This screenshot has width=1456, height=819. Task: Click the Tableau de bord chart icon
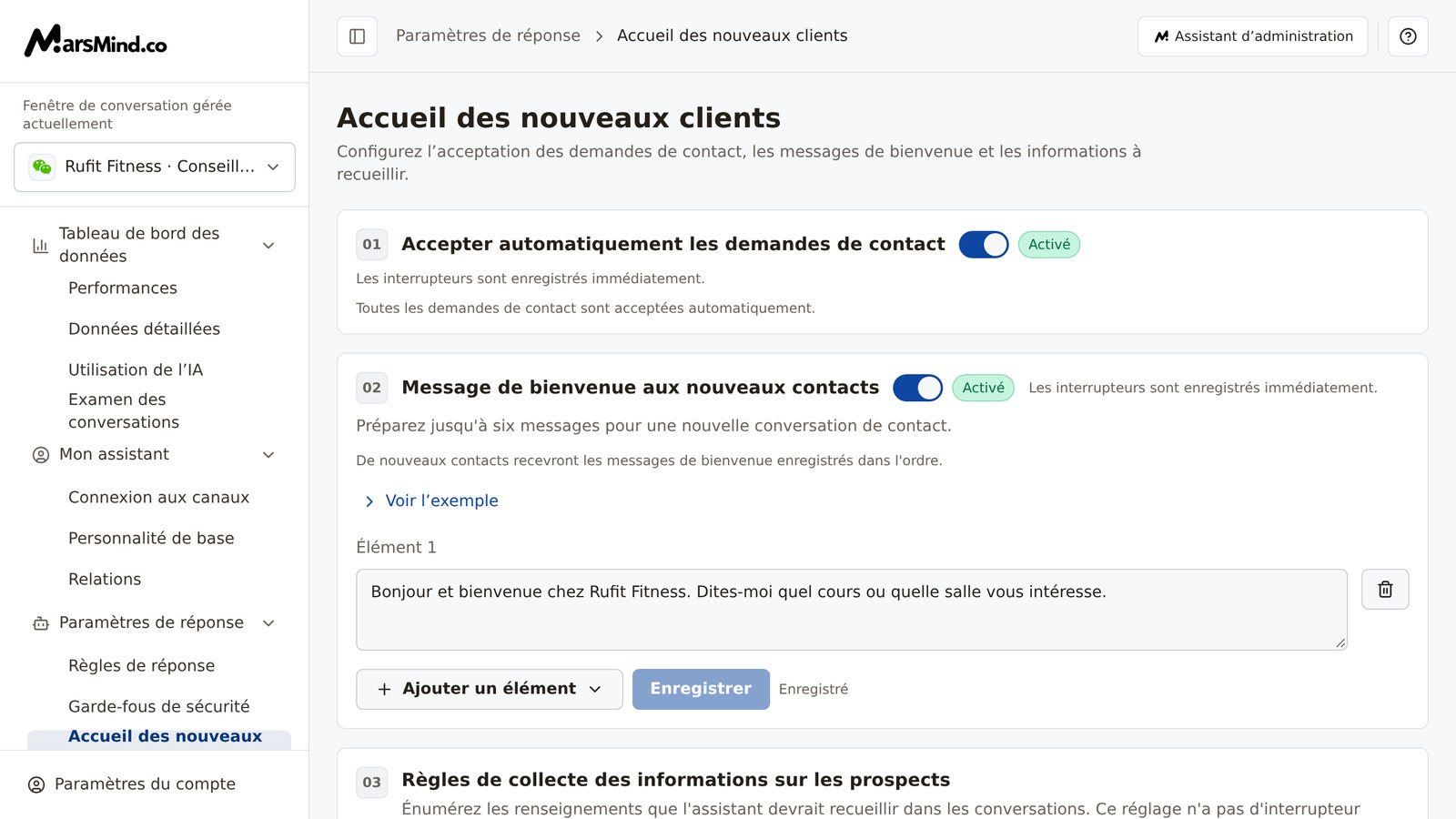pos(40,246)
